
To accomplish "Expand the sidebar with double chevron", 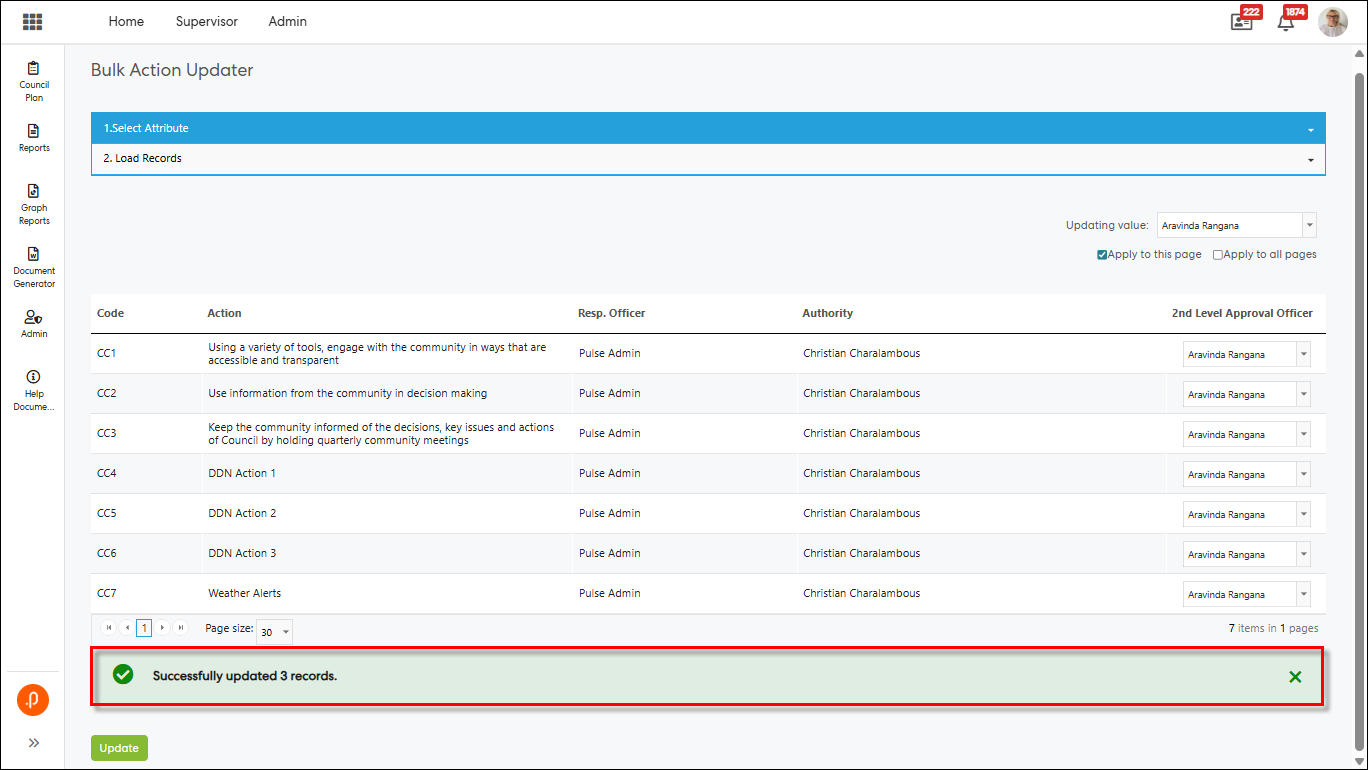I will point(33,743).
